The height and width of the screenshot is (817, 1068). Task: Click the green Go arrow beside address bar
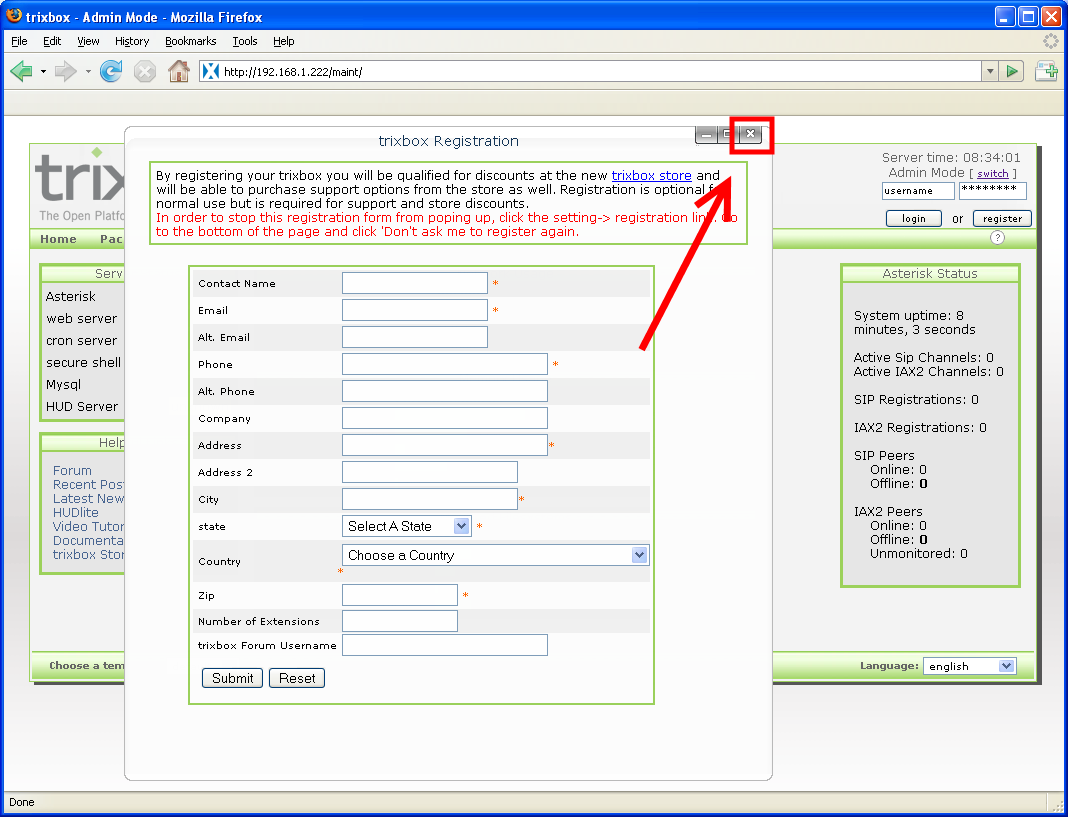click(1012, 71)
